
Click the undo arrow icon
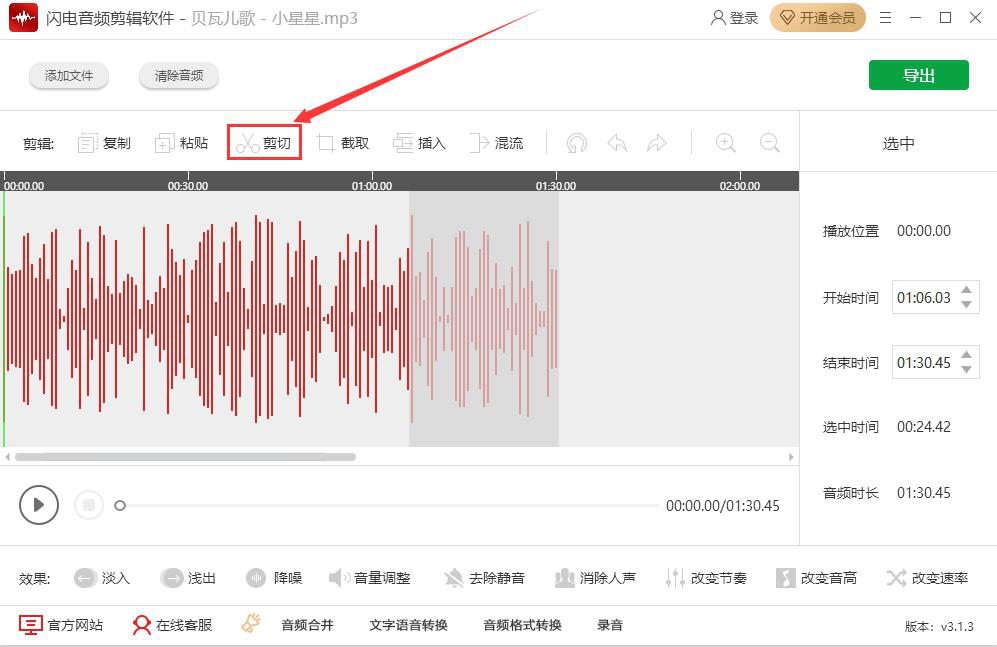pos(617,143)
